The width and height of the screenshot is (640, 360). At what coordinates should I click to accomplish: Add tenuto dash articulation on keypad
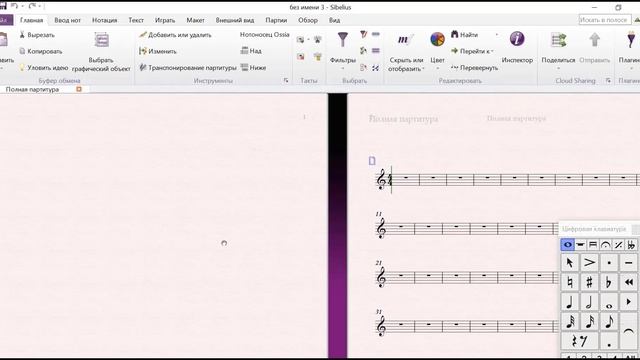(629, 263)
